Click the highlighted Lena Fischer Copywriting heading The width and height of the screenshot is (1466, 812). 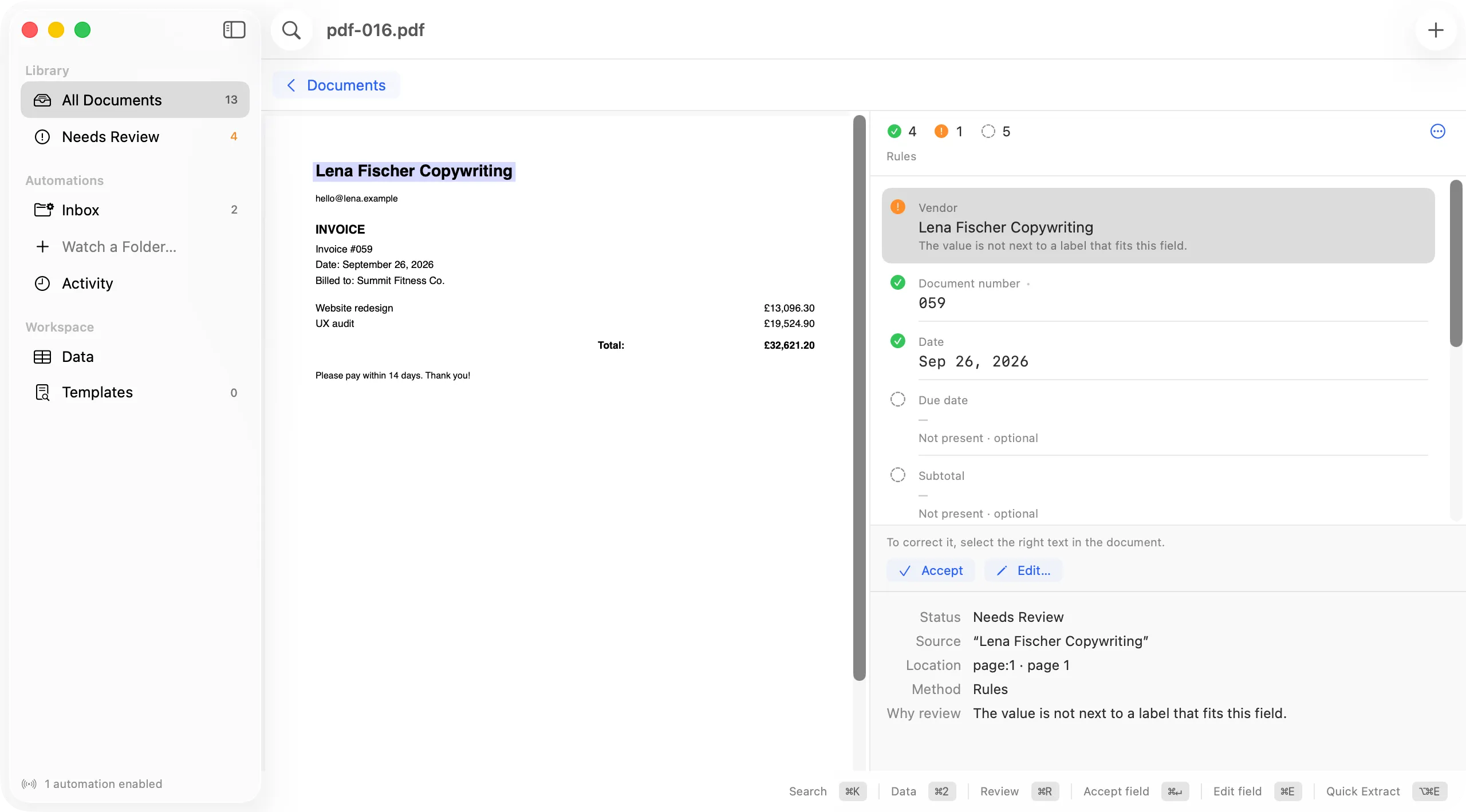coord(413,171)
